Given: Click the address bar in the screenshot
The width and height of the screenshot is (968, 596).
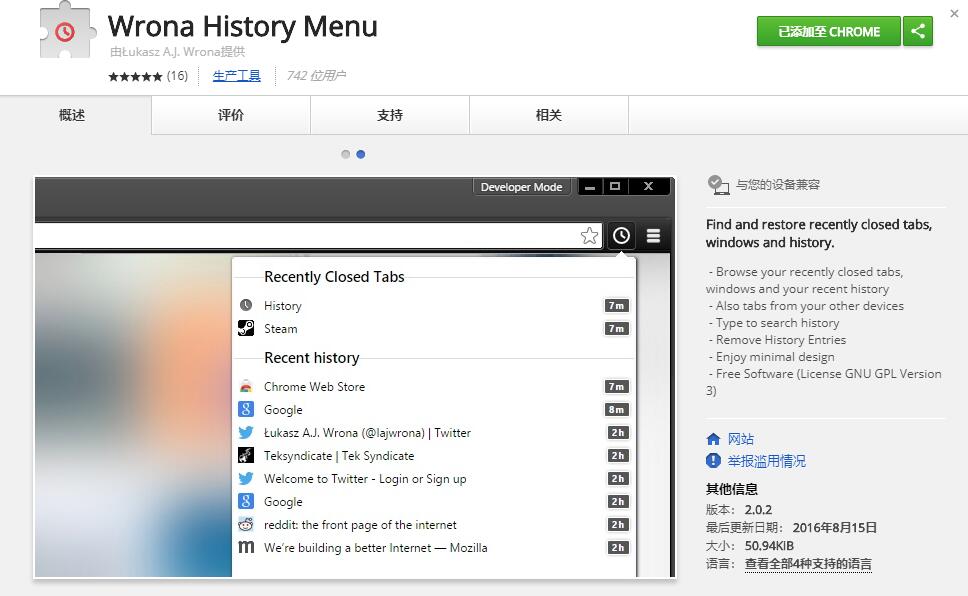Looking at the screenshot, I should click(318, 235).
